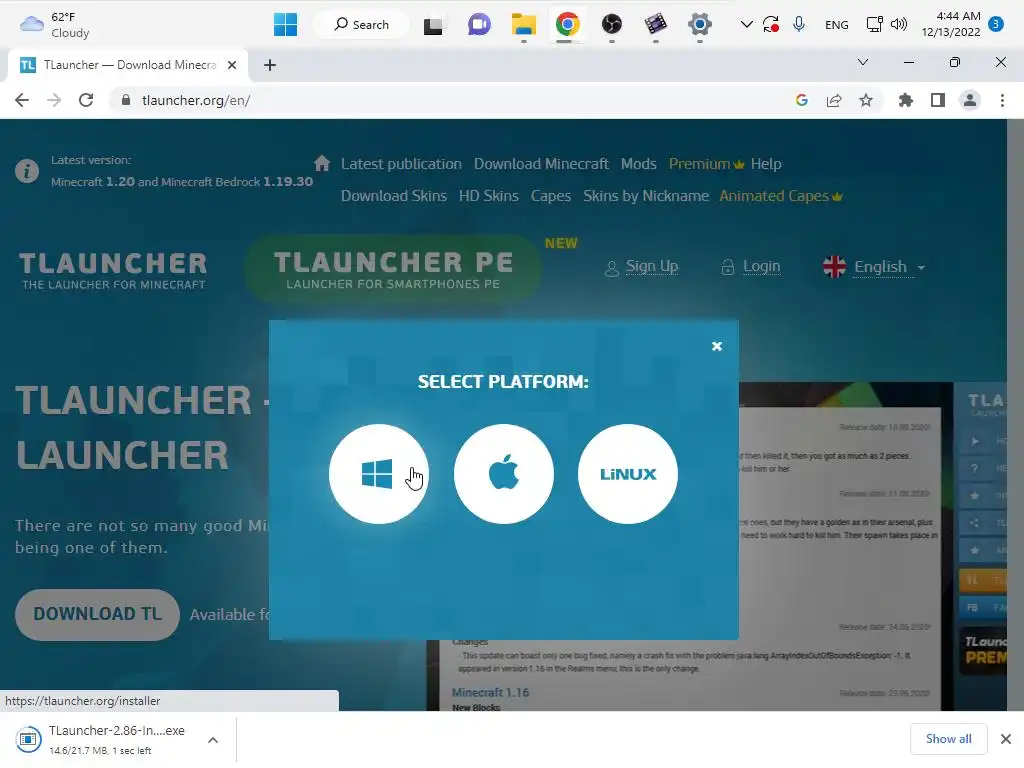Show hidden system tray icons
The width and height of the screenshot is (1024, 768).
(746, 25)
